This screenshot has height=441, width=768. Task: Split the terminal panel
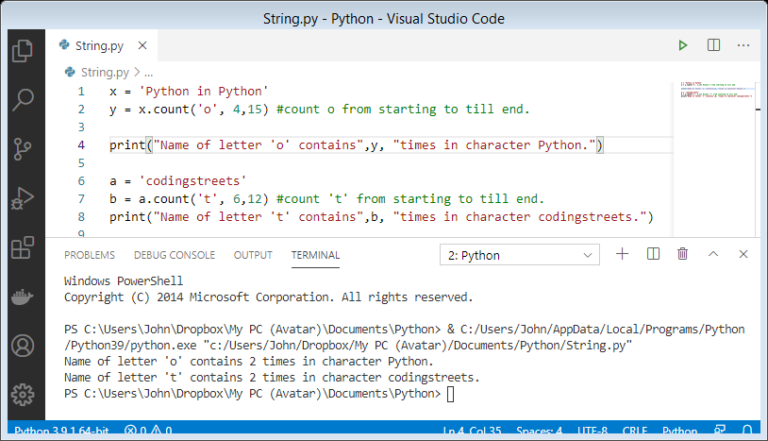click(x=652, y=255)
